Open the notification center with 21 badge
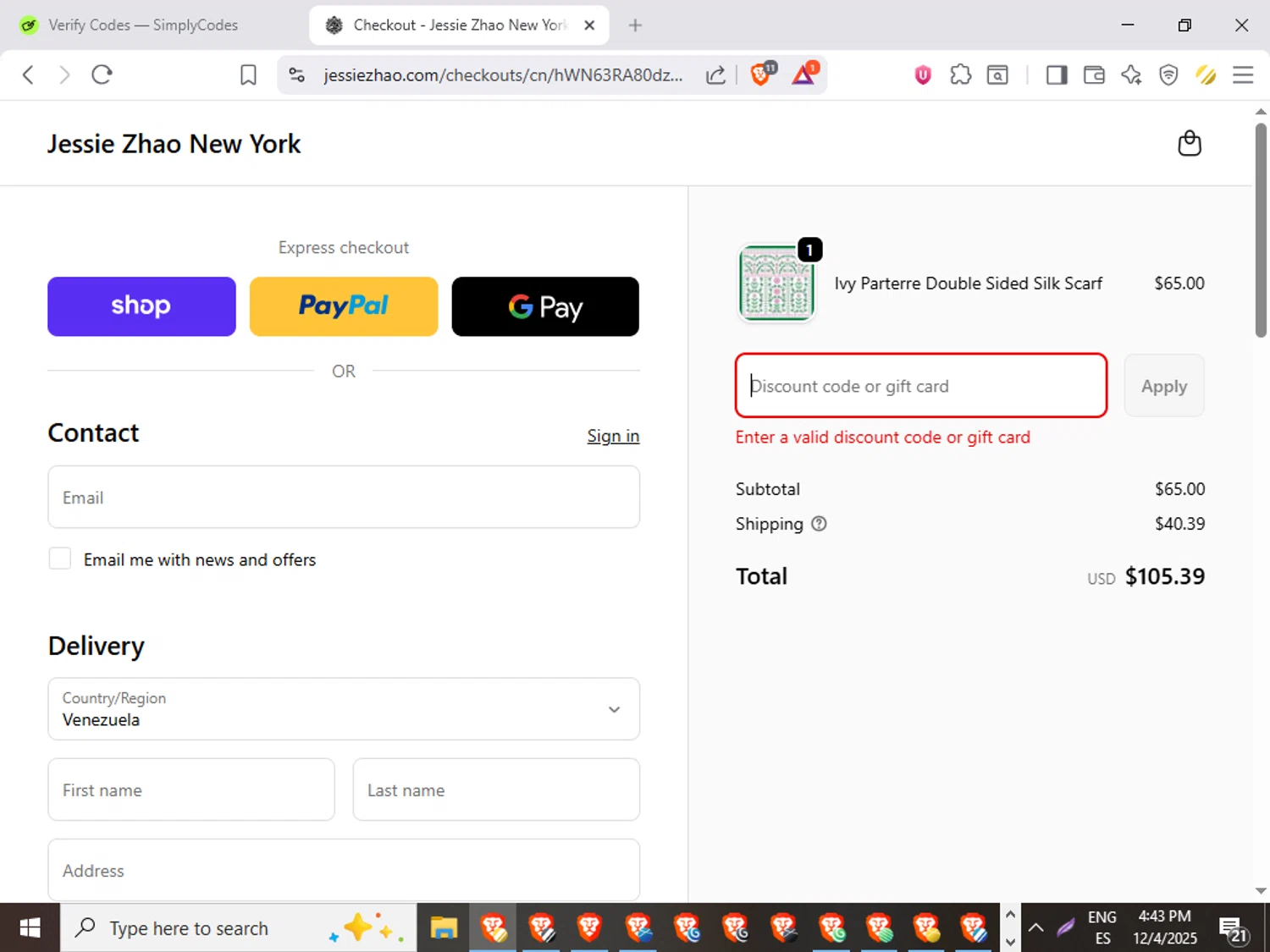The image size is (1270, 952). coord(1234,930)
